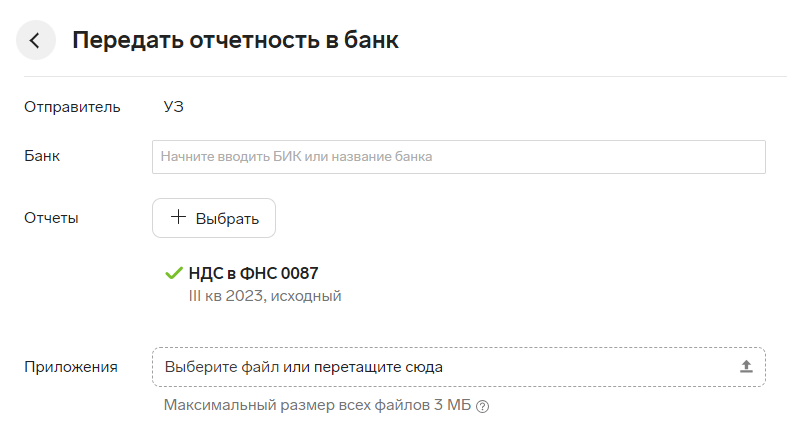Click the Передать отчетность в банк heading
This screenshot has width=787, height=432.
coord(235,40)
